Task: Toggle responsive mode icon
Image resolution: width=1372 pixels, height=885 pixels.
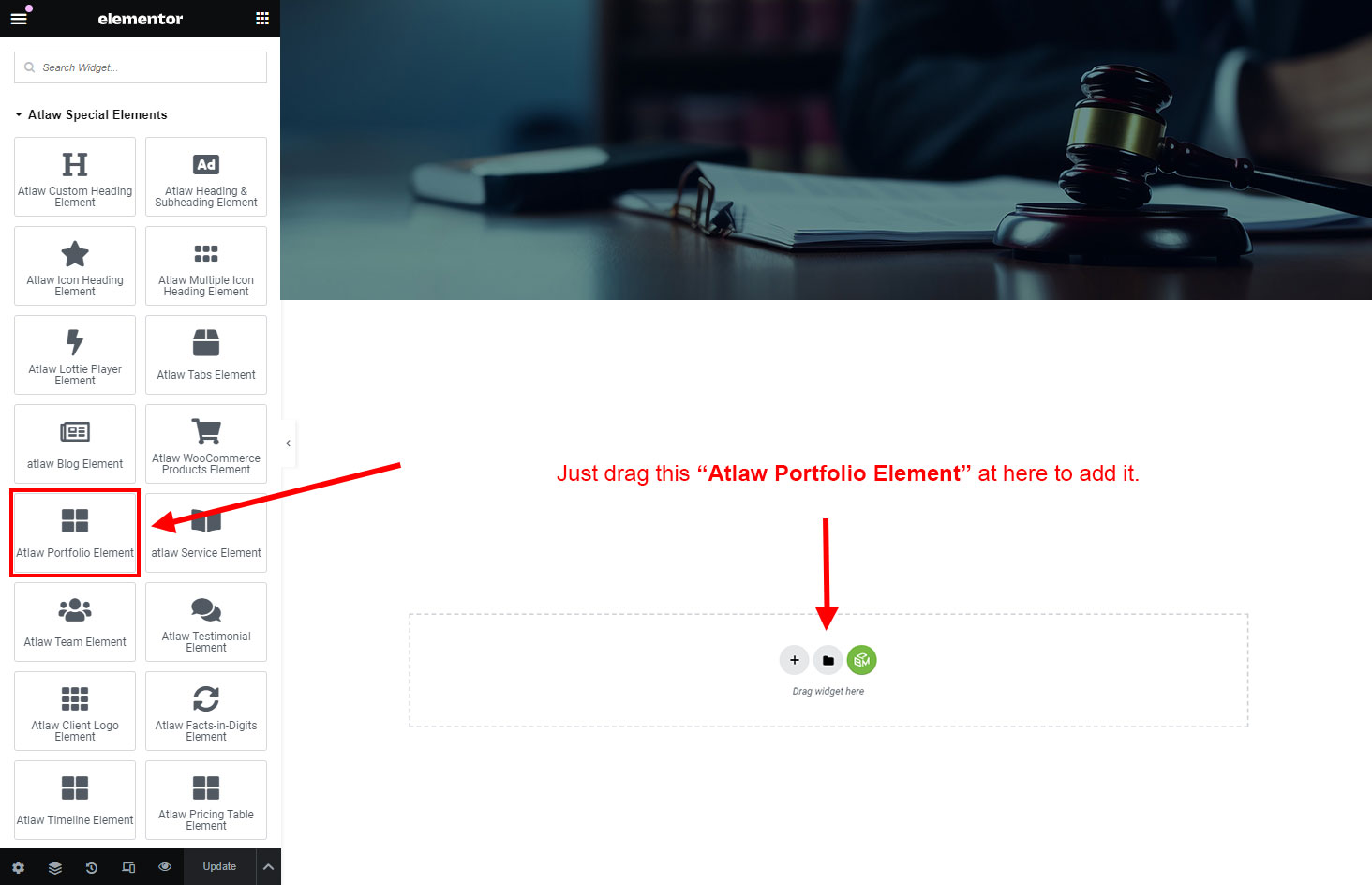Action: click(x=128, y=867)
